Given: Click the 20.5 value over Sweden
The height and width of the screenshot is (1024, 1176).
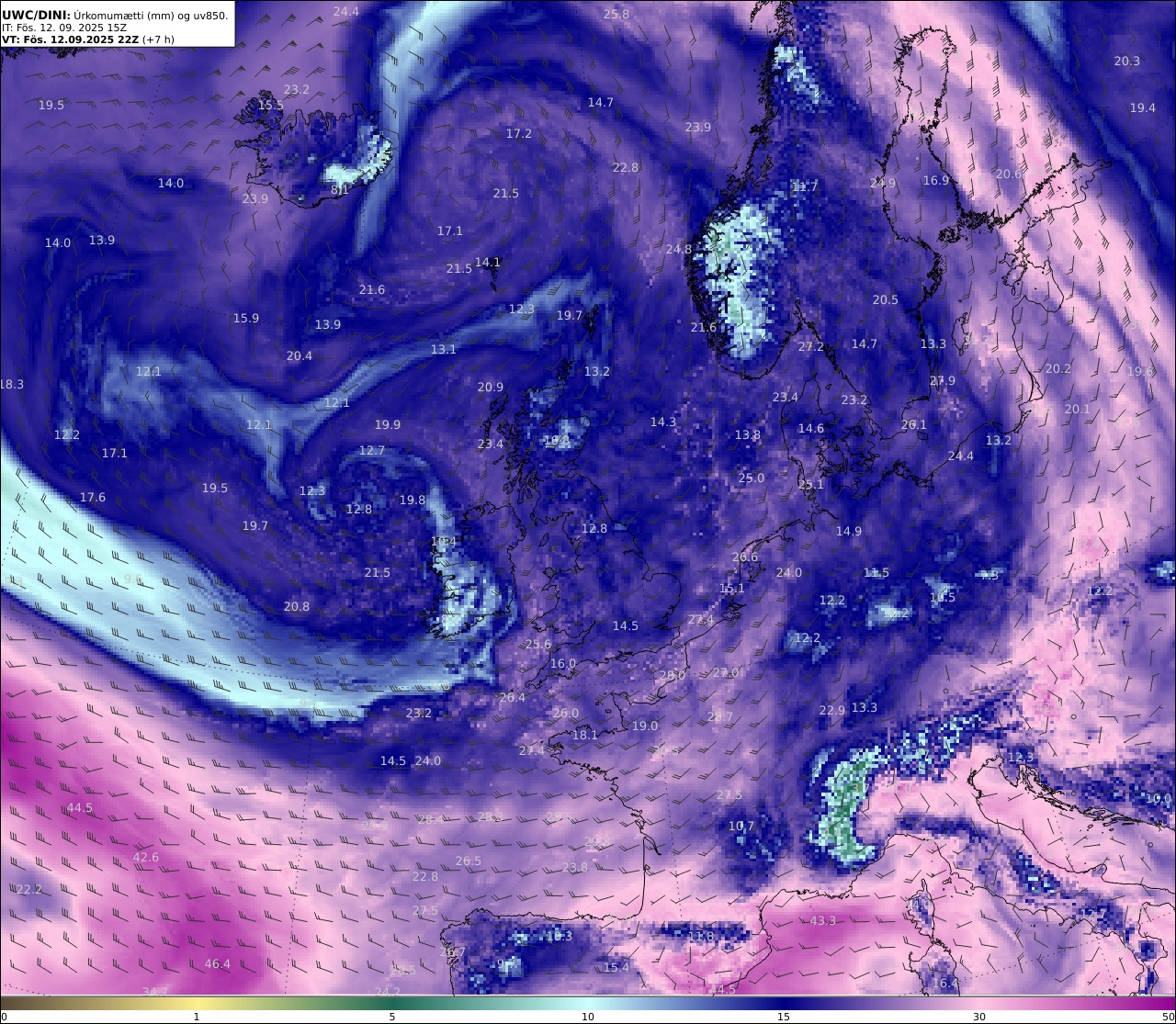Looking at the screenshot, I should point(886,299).
